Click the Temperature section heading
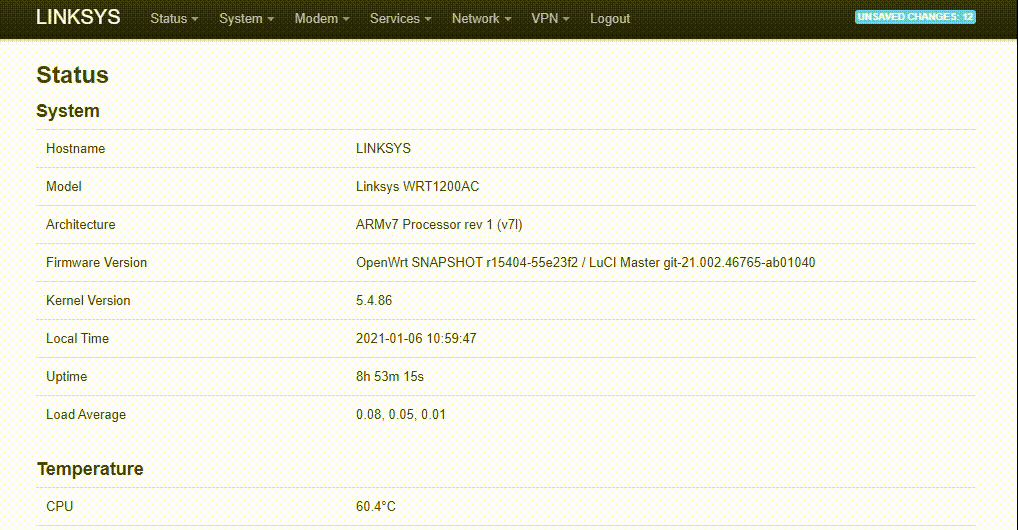Screen dimensions: 1018x530 click(x=90, y=469)
